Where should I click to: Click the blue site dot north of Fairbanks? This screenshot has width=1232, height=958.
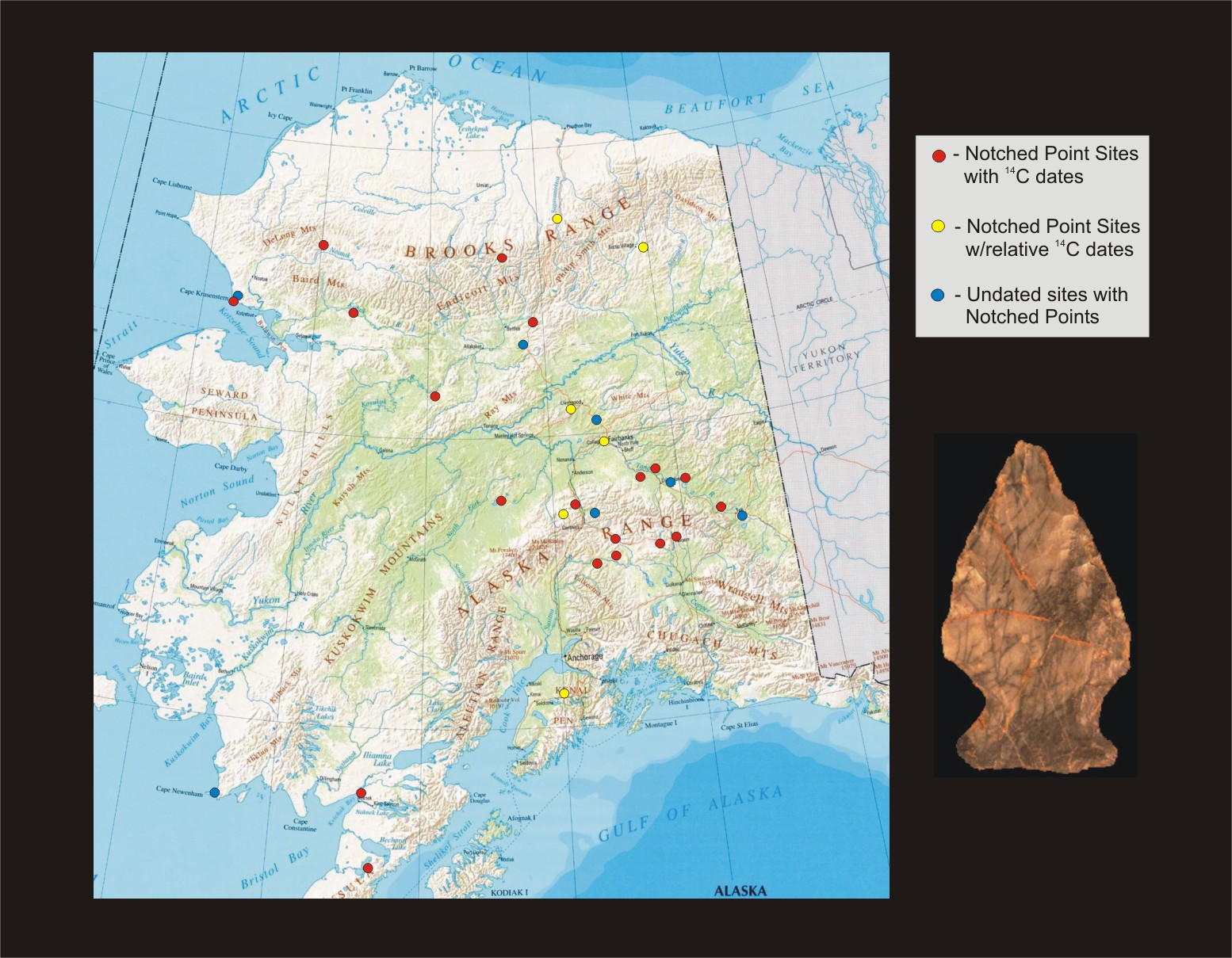[x=596, y=419]
